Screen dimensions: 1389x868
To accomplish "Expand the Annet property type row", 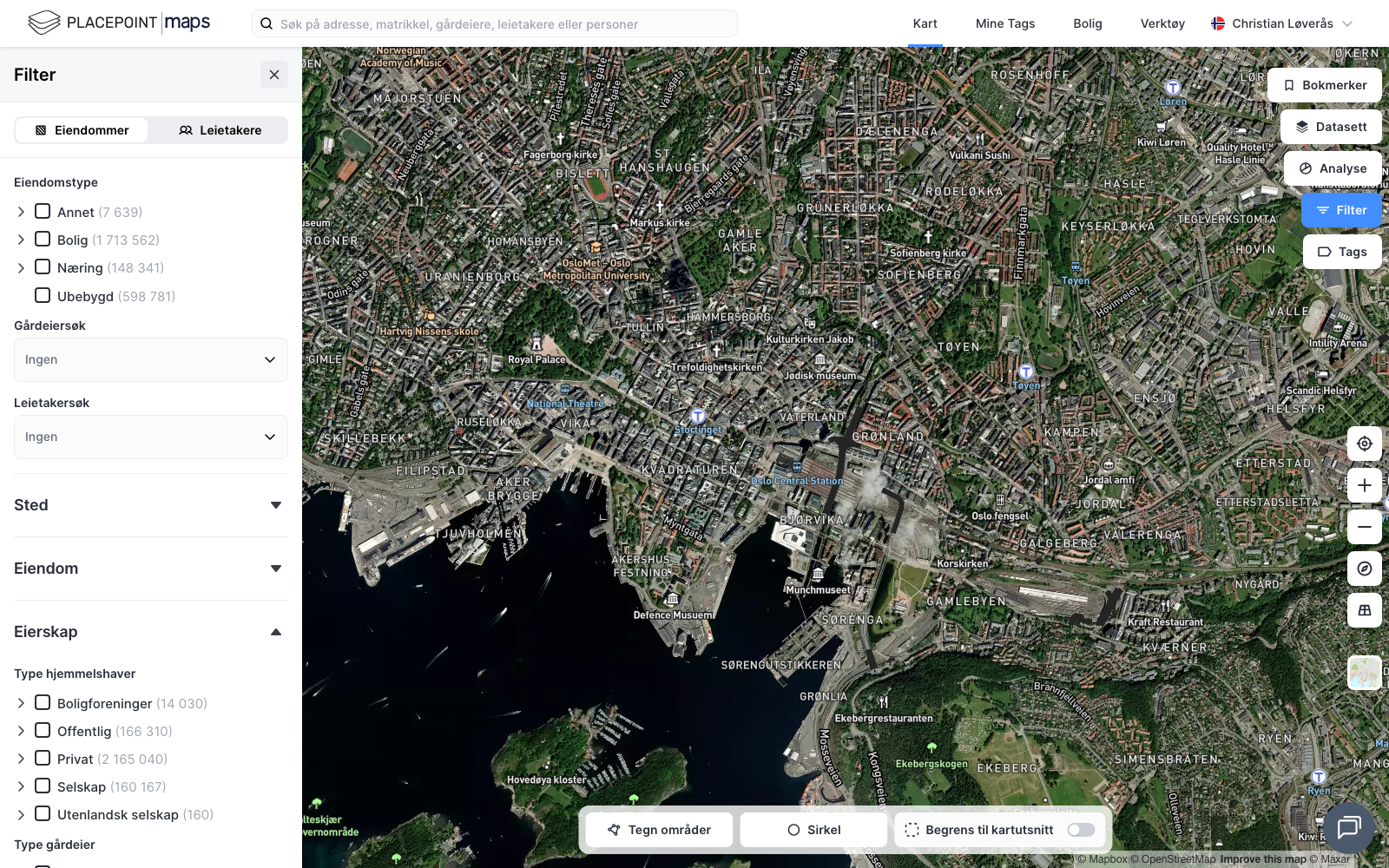I will tap(21, 212).
